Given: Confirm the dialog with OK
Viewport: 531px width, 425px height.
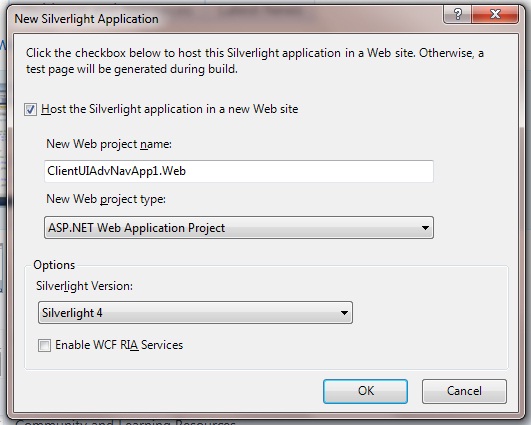Looking at the screenshot, I should coord(365,391).
